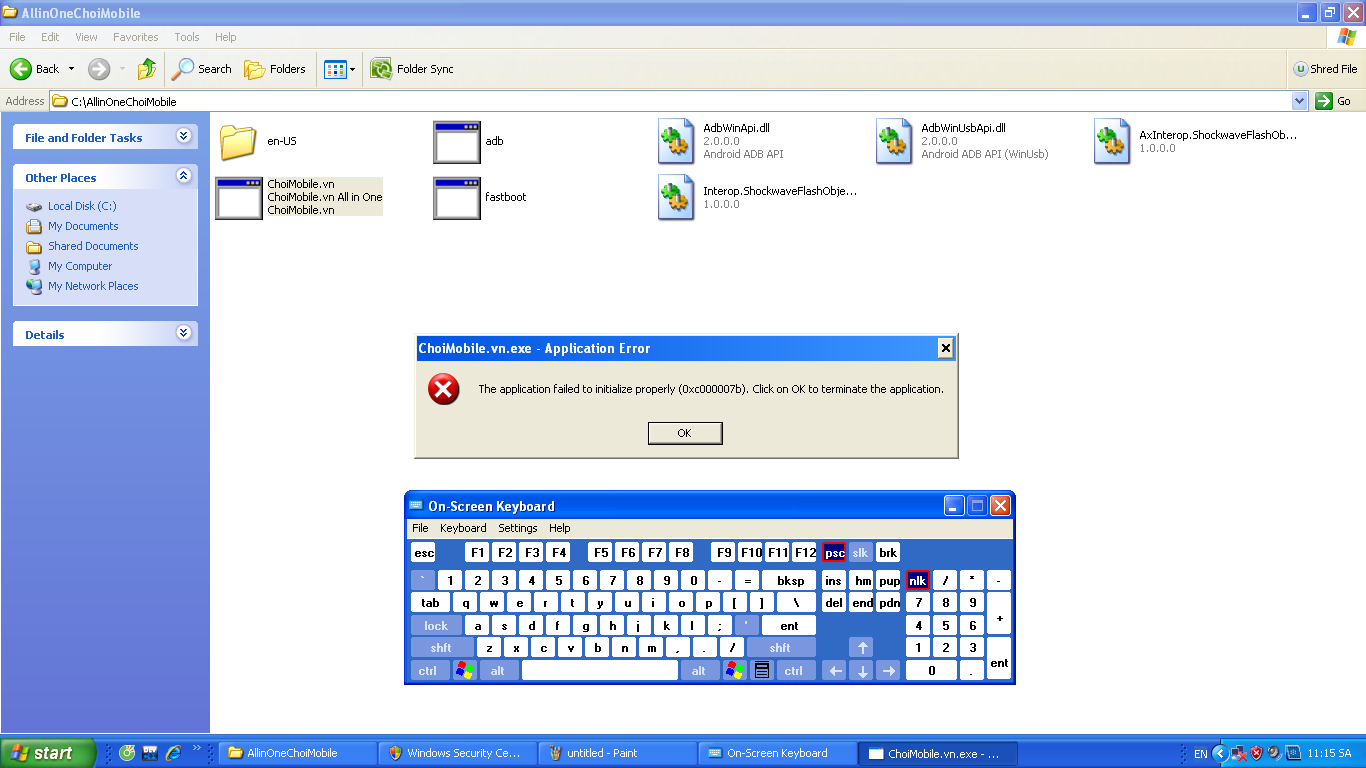Click the Start button
The image size is (1366, 768).
(x=48, y=753)
